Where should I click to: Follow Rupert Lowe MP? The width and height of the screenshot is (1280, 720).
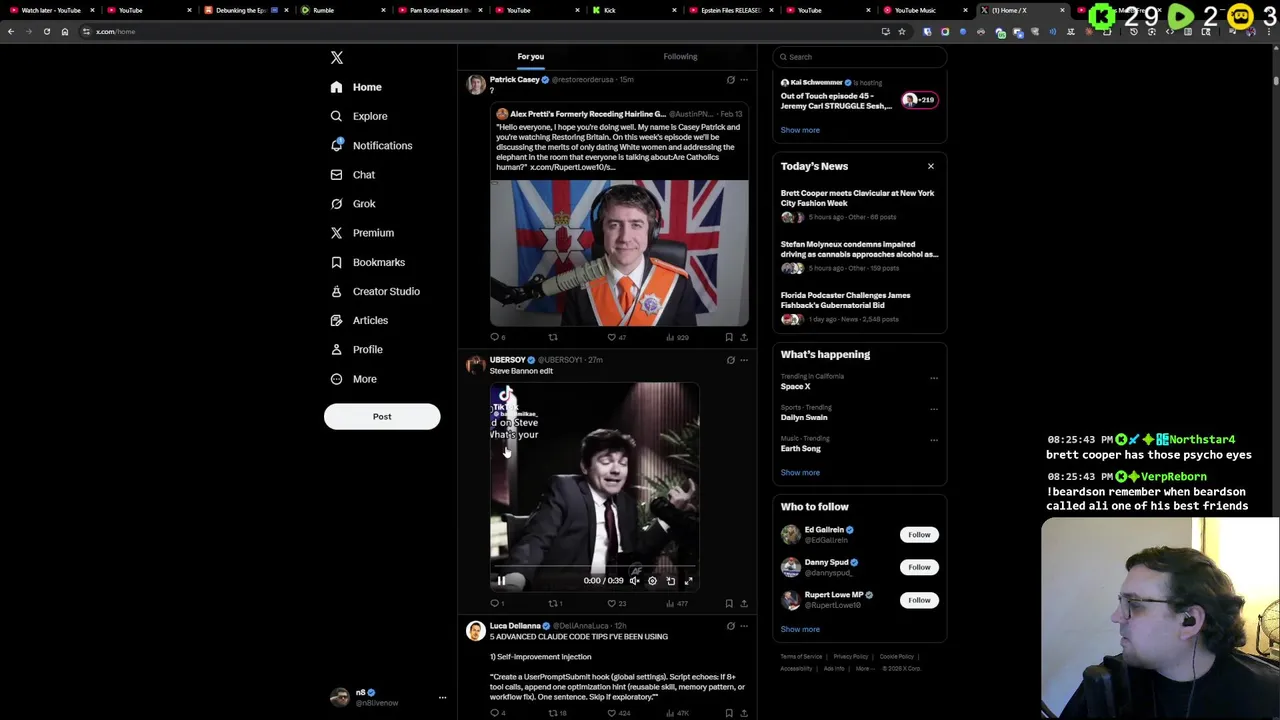(919, 600)
